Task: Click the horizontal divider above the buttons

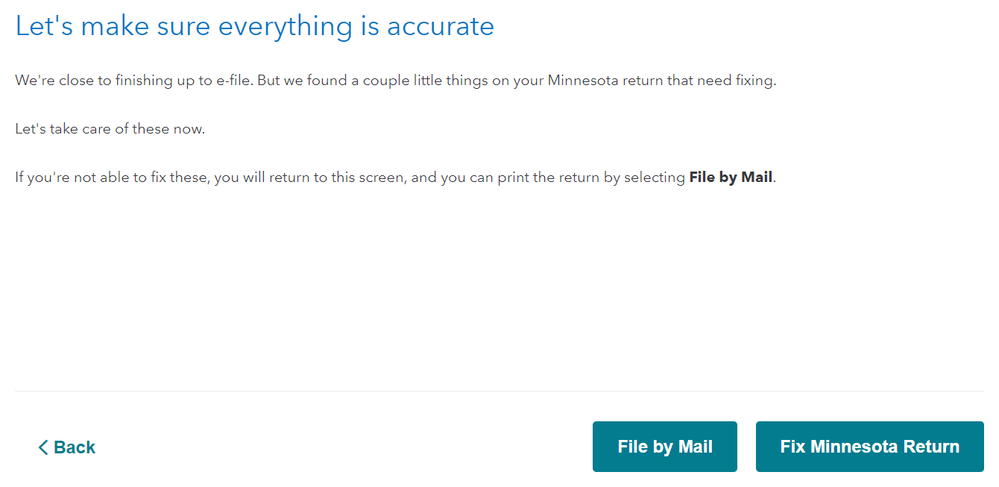Action: (x=500, y=391)
